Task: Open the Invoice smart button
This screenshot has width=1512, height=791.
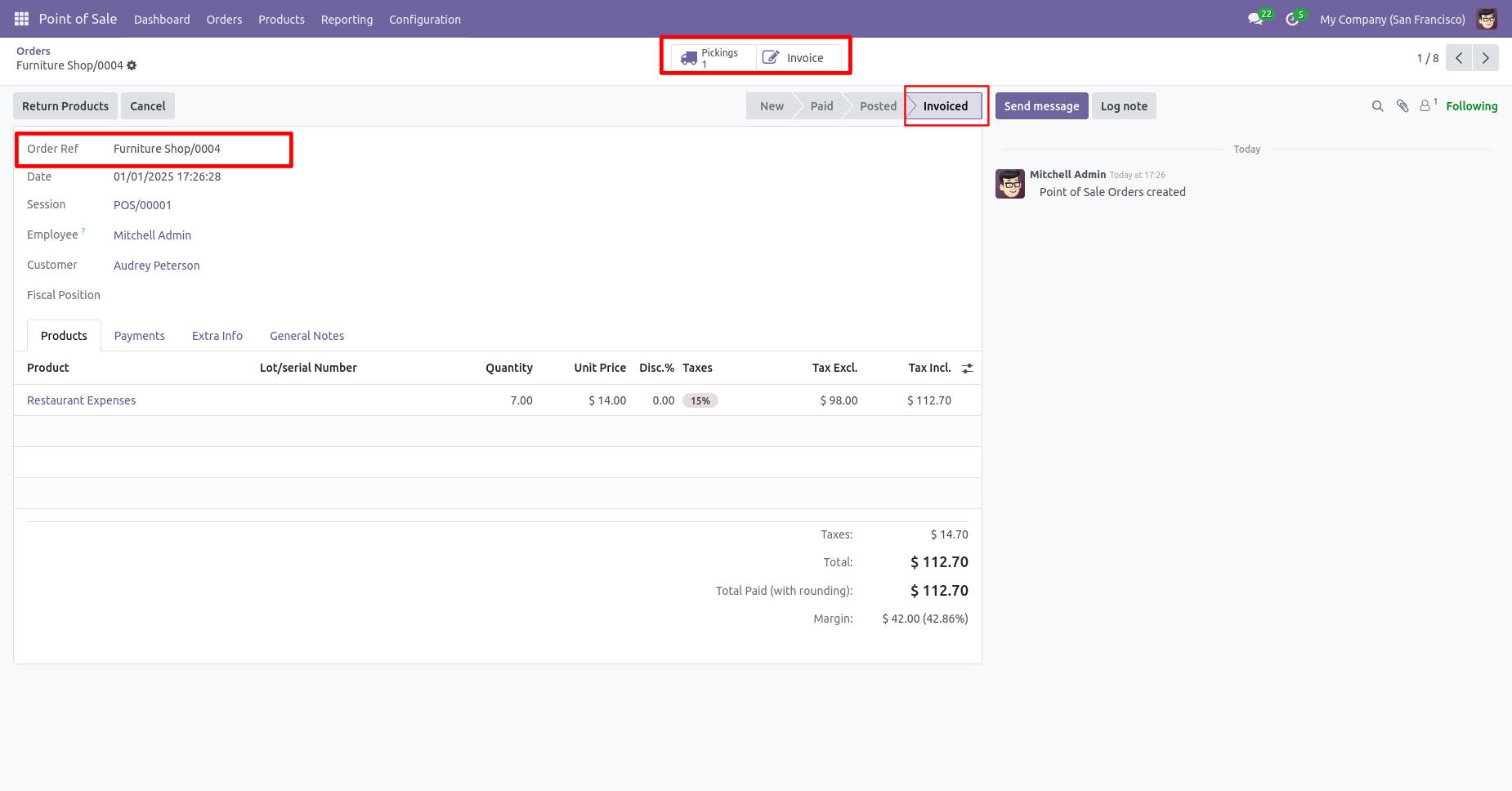Action: 798,58
